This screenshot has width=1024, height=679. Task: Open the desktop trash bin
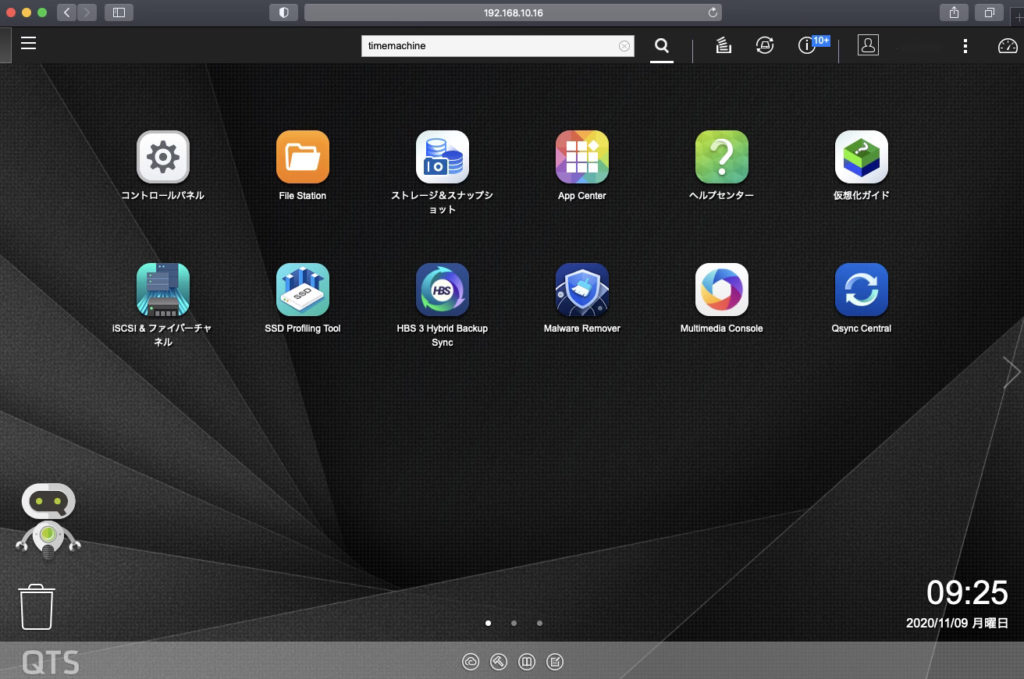(x=37, y=607)
